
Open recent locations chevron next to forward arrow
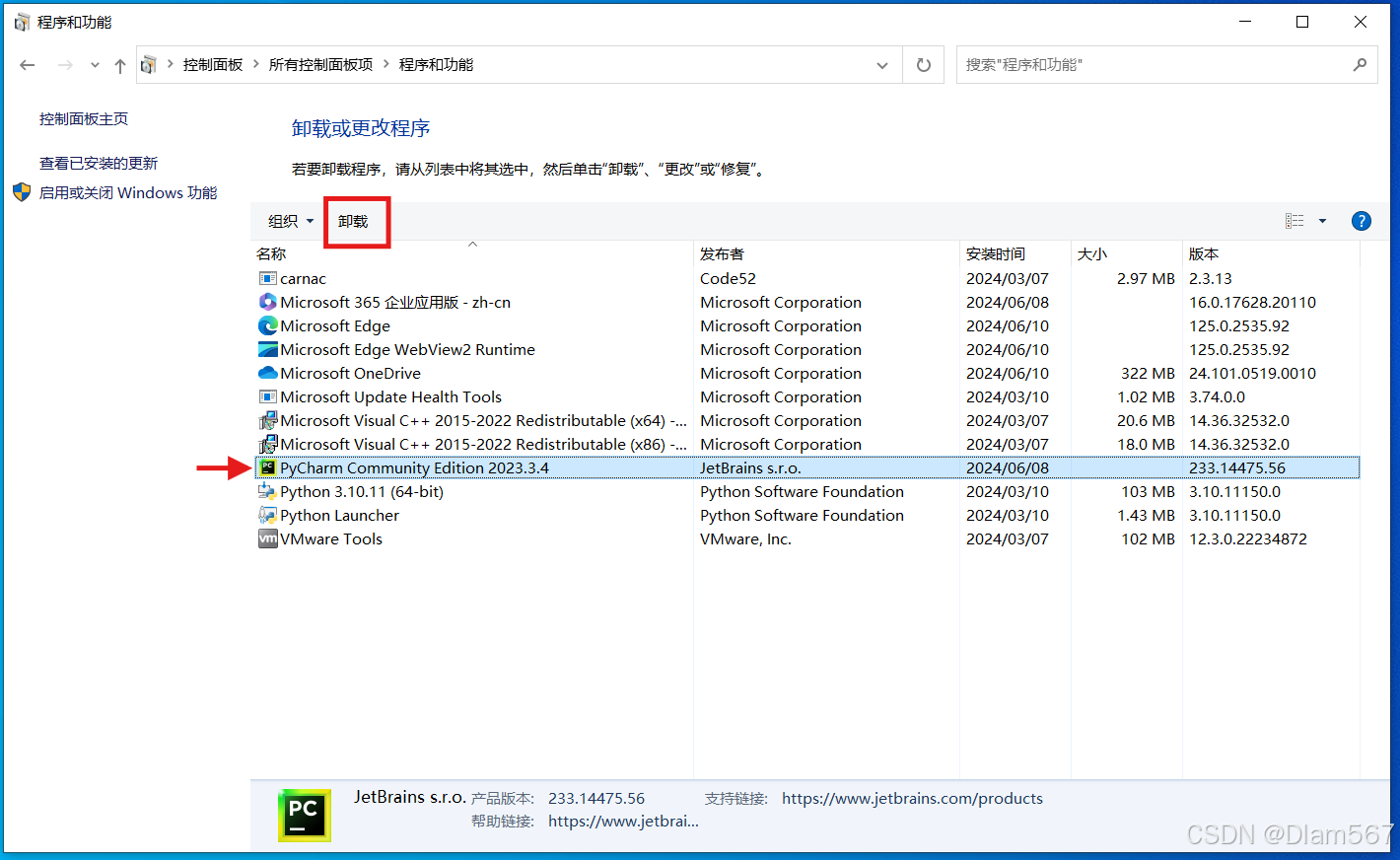coord(95,65)
